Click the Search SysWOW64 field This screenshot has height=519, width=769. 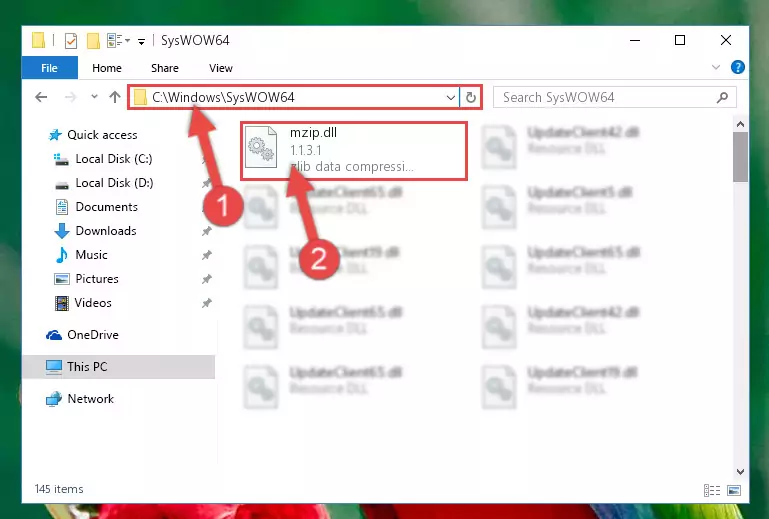pos(615,97)
